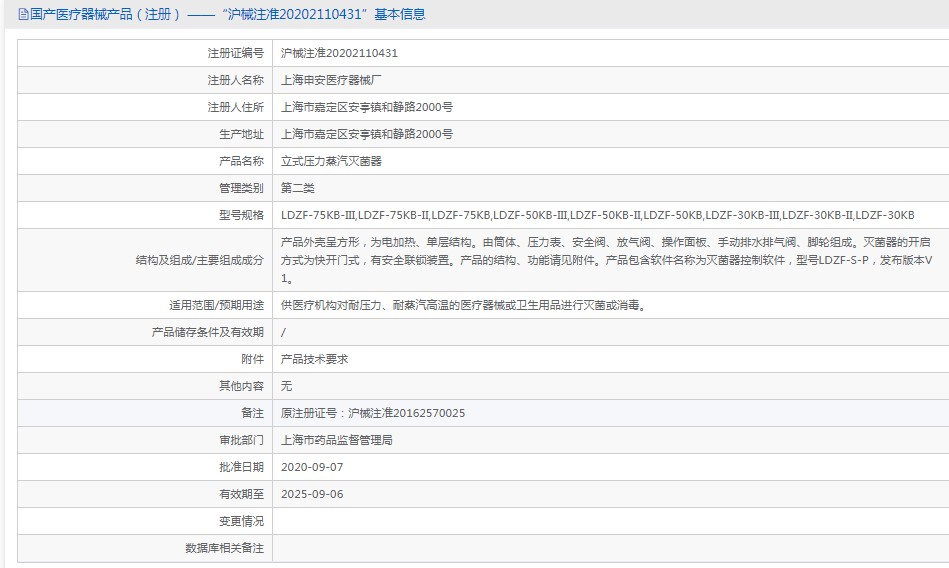The height and width of the screenshot is (568, 949).
Task: Click the 其他内容 label
Action: click(x=241, y=386)
